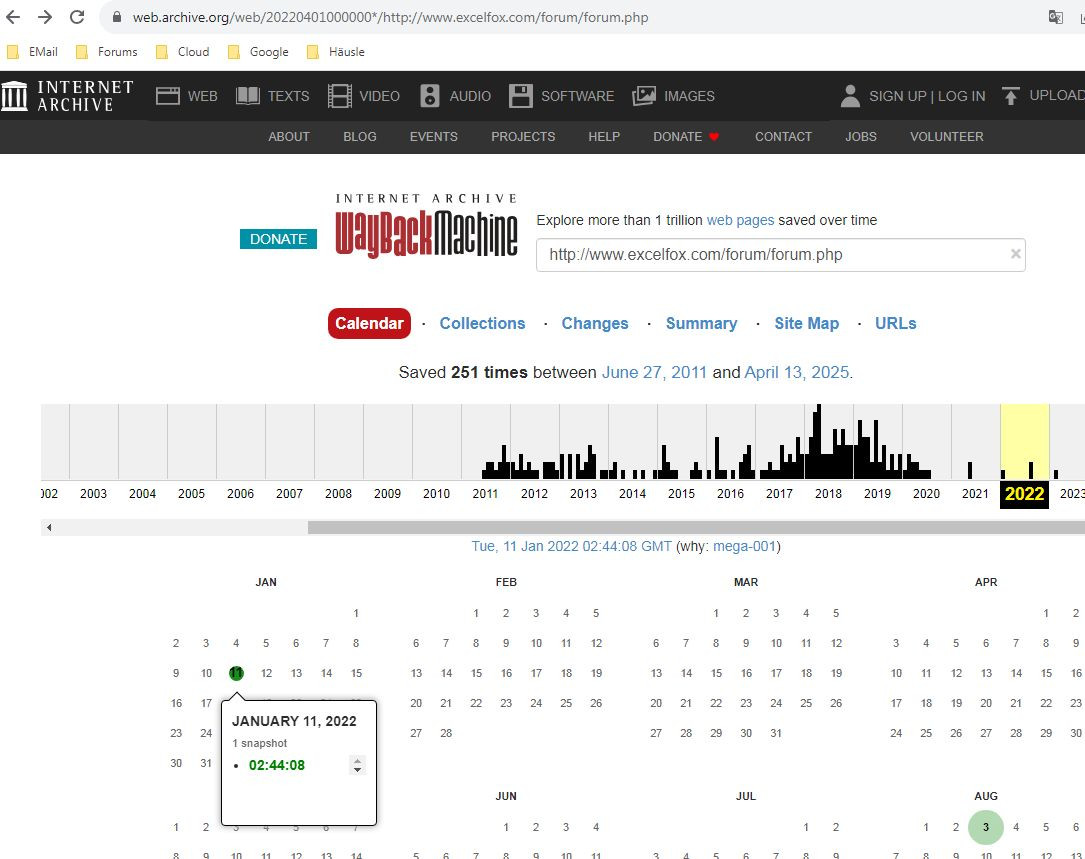Open the BLOG menu item
The height and width of the screenshot is (859, 1085).
360,136
